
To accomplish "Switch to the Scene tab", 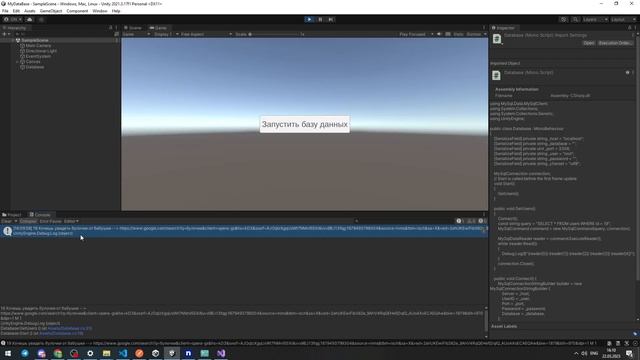I will 133,28.
